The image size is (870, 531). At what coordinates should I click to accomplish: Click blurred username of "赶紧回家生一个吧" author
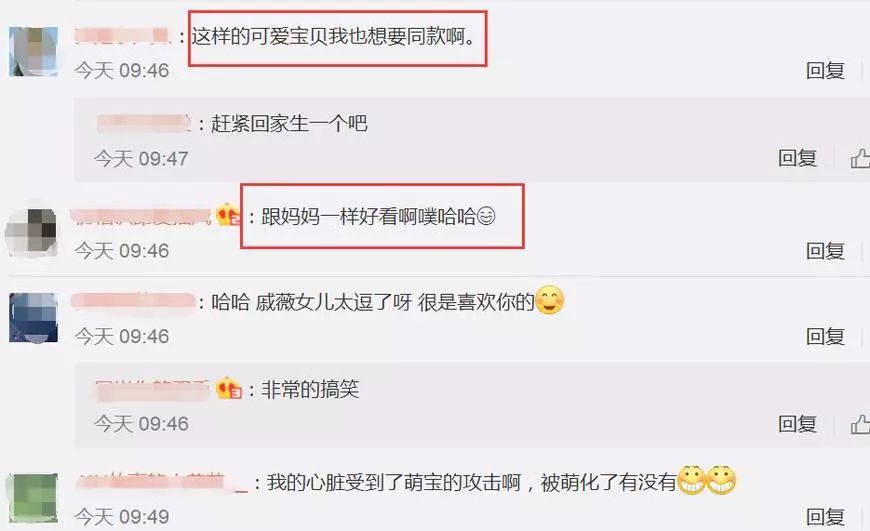pos(144,123)
